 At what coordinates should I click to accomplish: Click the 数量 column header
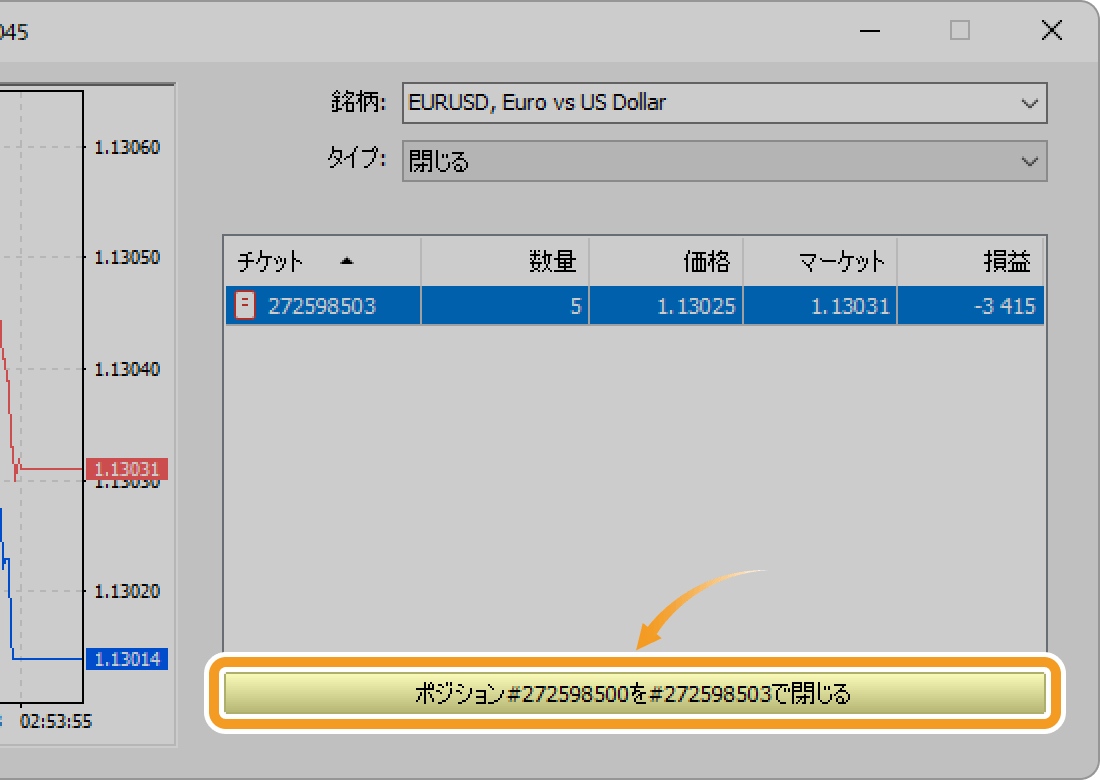pyautogui.click(x=550, y=261)
